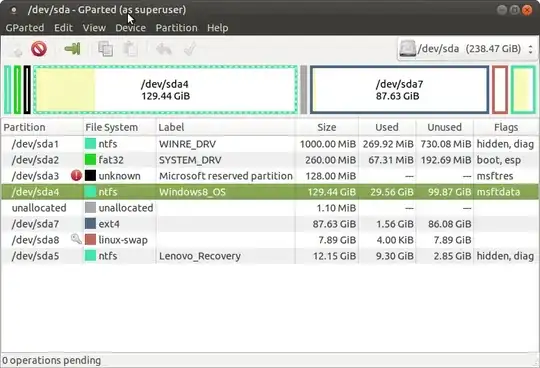This screenshot has height=368, width=540.
Task: Click the red Delete partition toolbar icon
Action: (x=39, y=49)
